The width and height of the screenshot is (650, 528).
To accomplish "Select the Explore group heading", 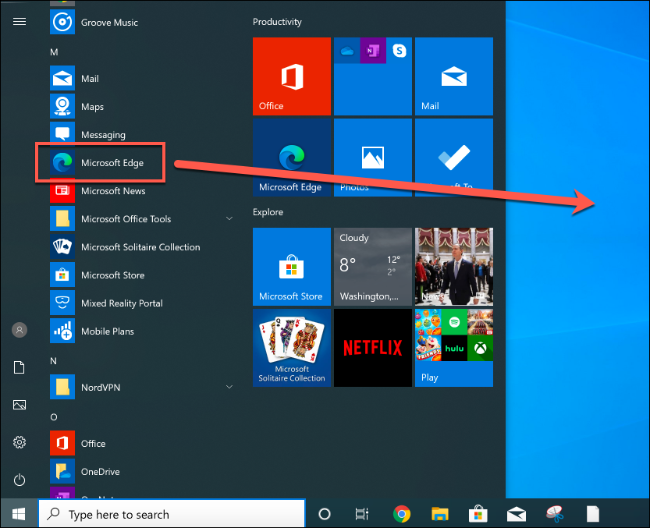I will [x=268, y=212].
